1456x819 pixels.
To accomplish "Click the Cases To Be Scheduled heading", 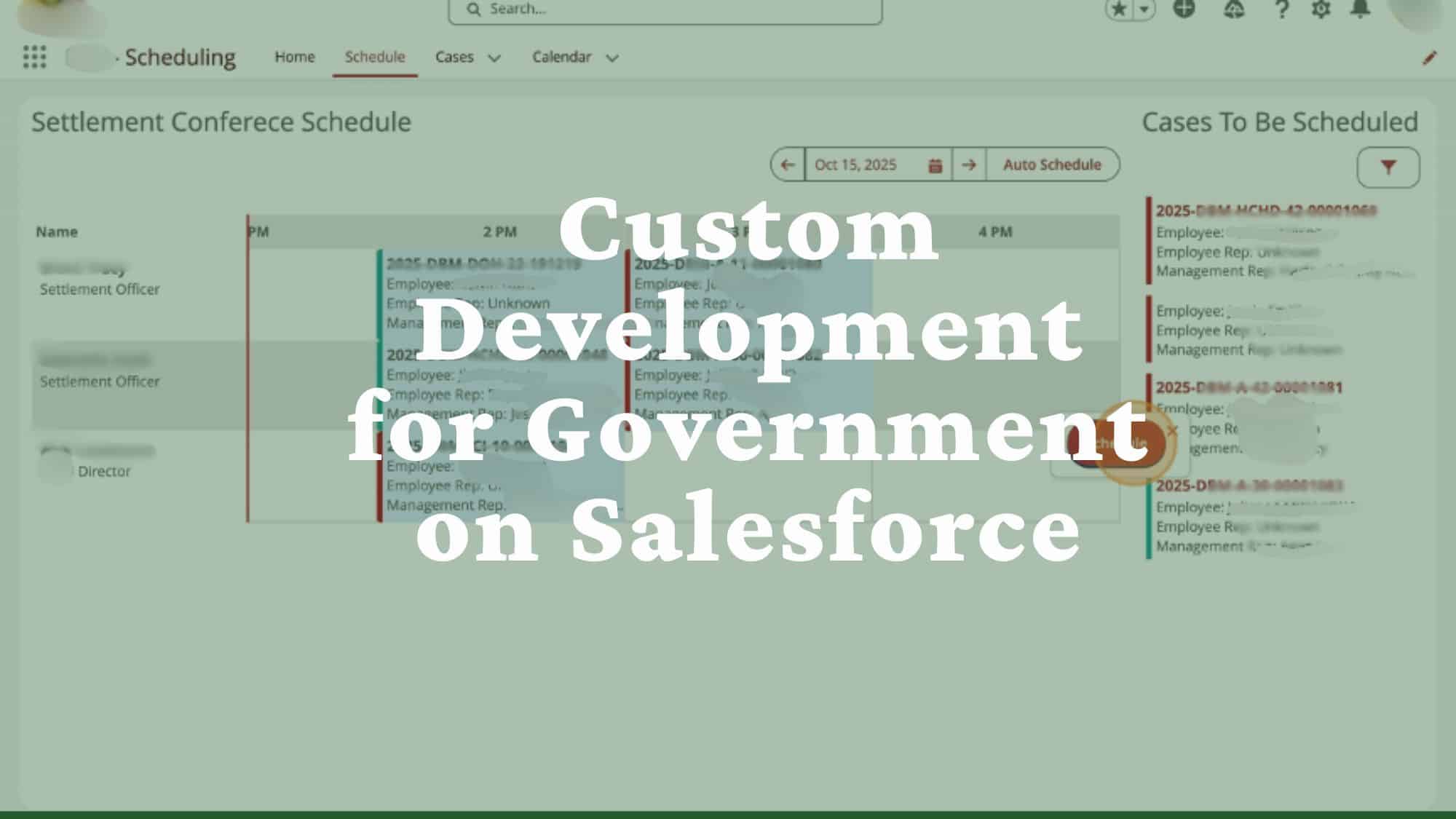I will coord(1280,122).
